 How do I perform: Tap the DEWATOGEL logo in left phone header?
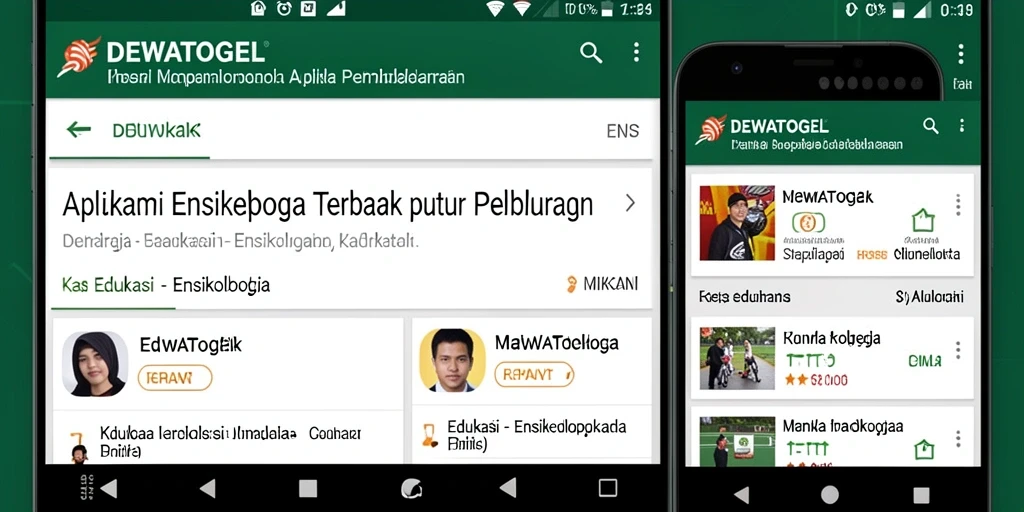point(79,57)
